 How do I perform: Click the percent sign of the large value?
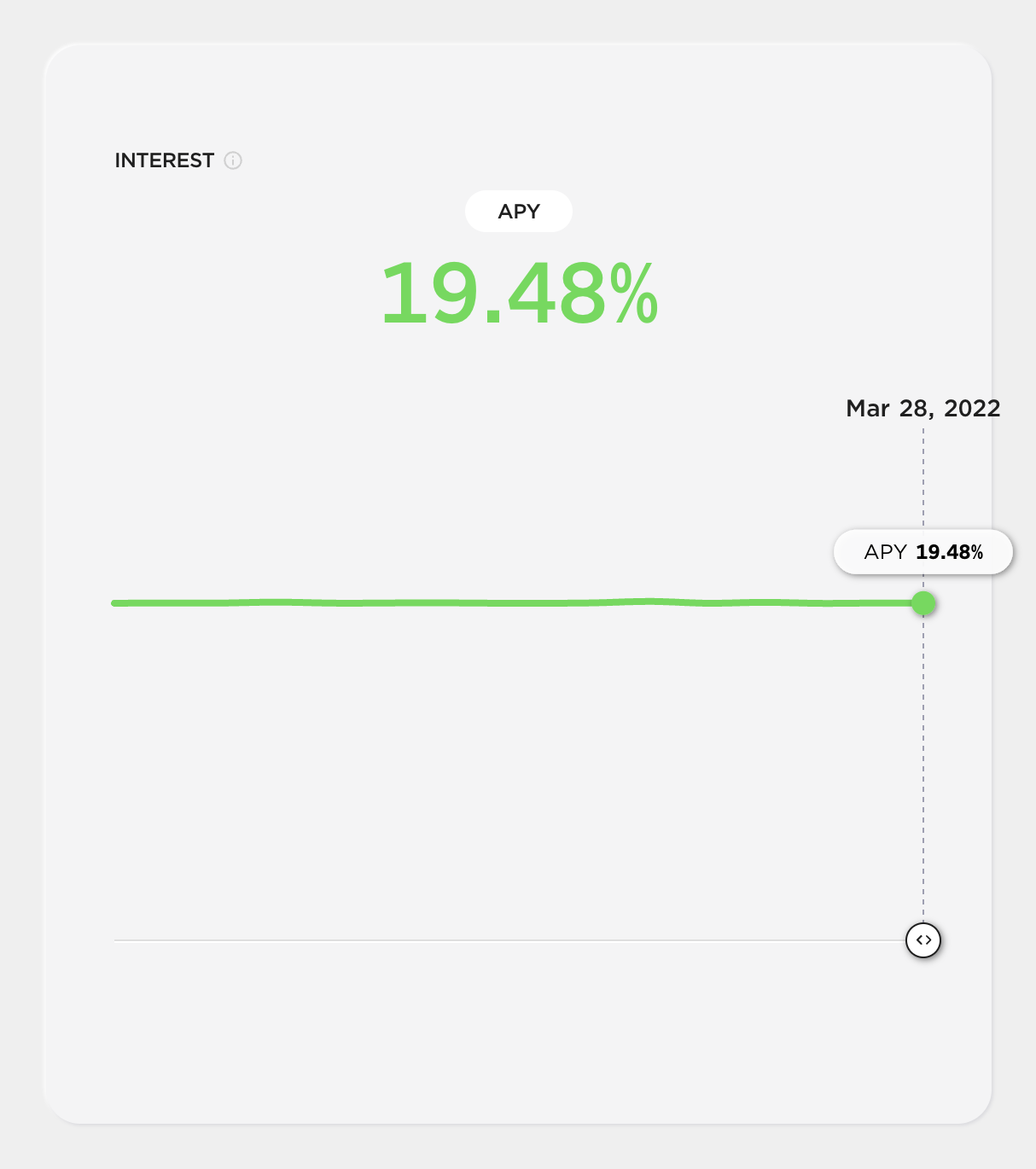pyautogui.click(x=634, y=294)
